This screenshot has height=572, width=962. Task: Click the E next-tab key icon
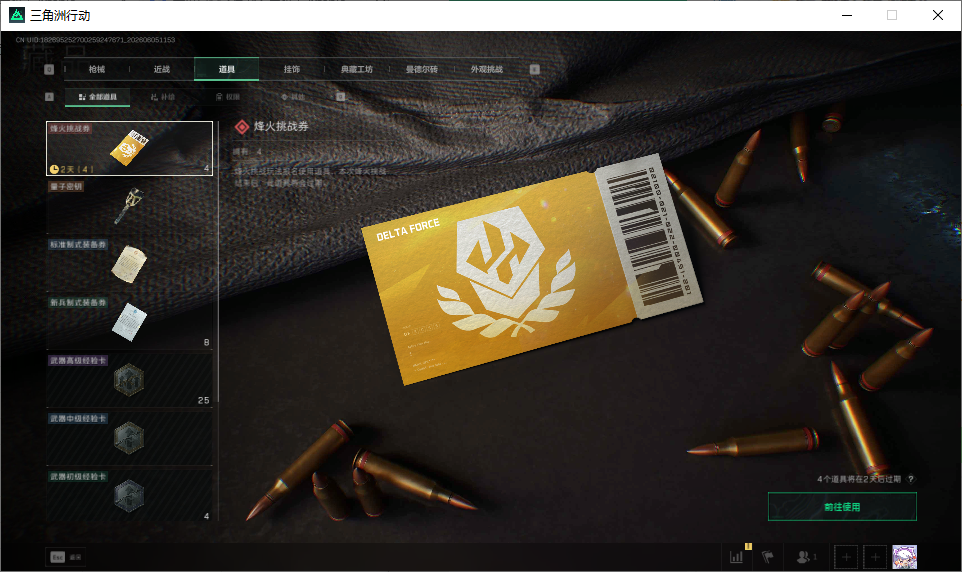(534, 69)
